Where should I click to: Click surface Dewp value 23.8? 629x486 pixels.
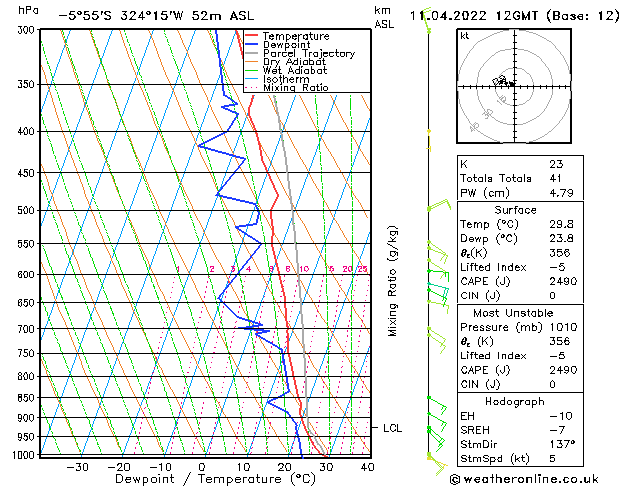point(561,239)
